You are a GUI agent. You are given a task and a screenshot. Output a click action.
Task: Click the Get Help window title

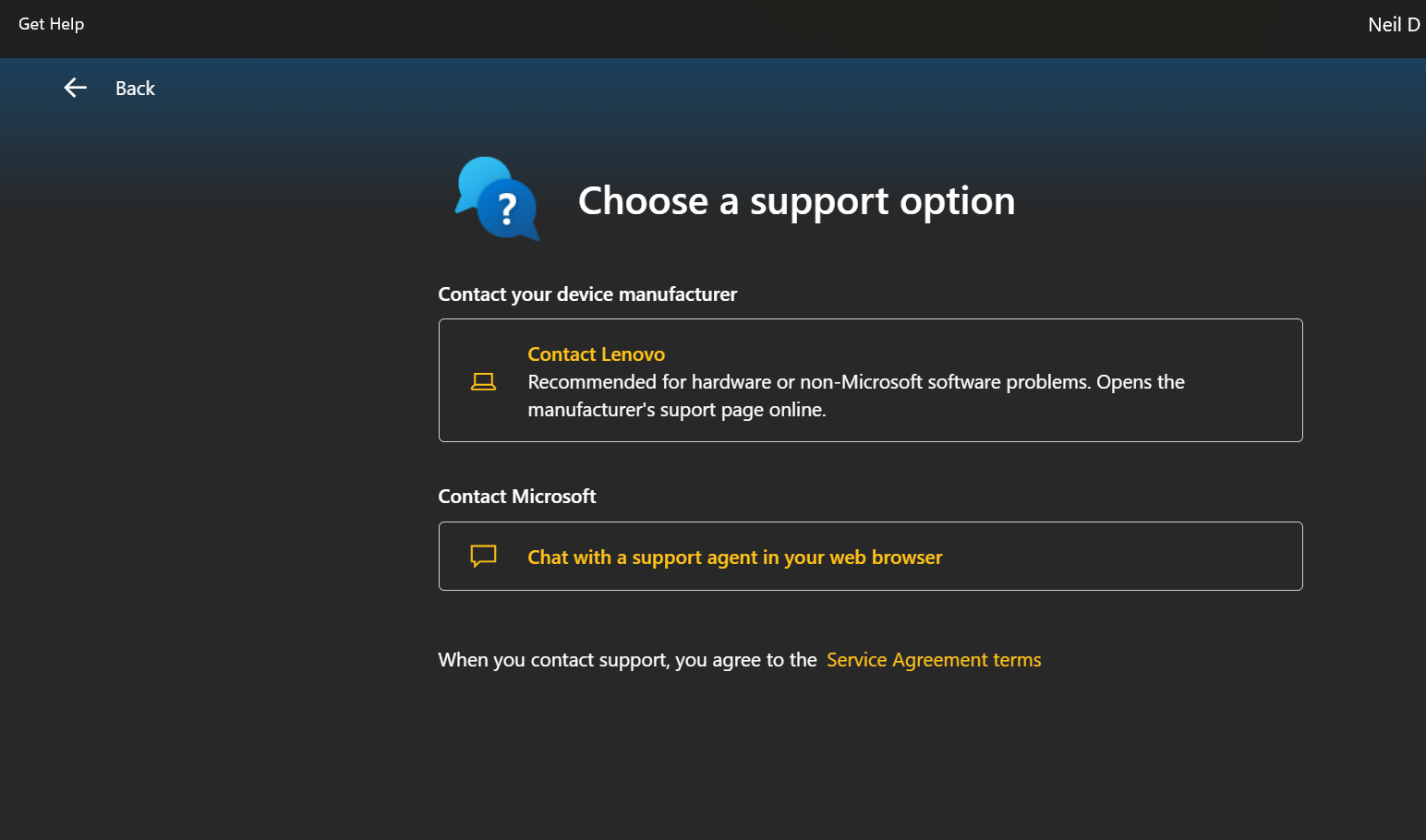[x=51, y=24]
